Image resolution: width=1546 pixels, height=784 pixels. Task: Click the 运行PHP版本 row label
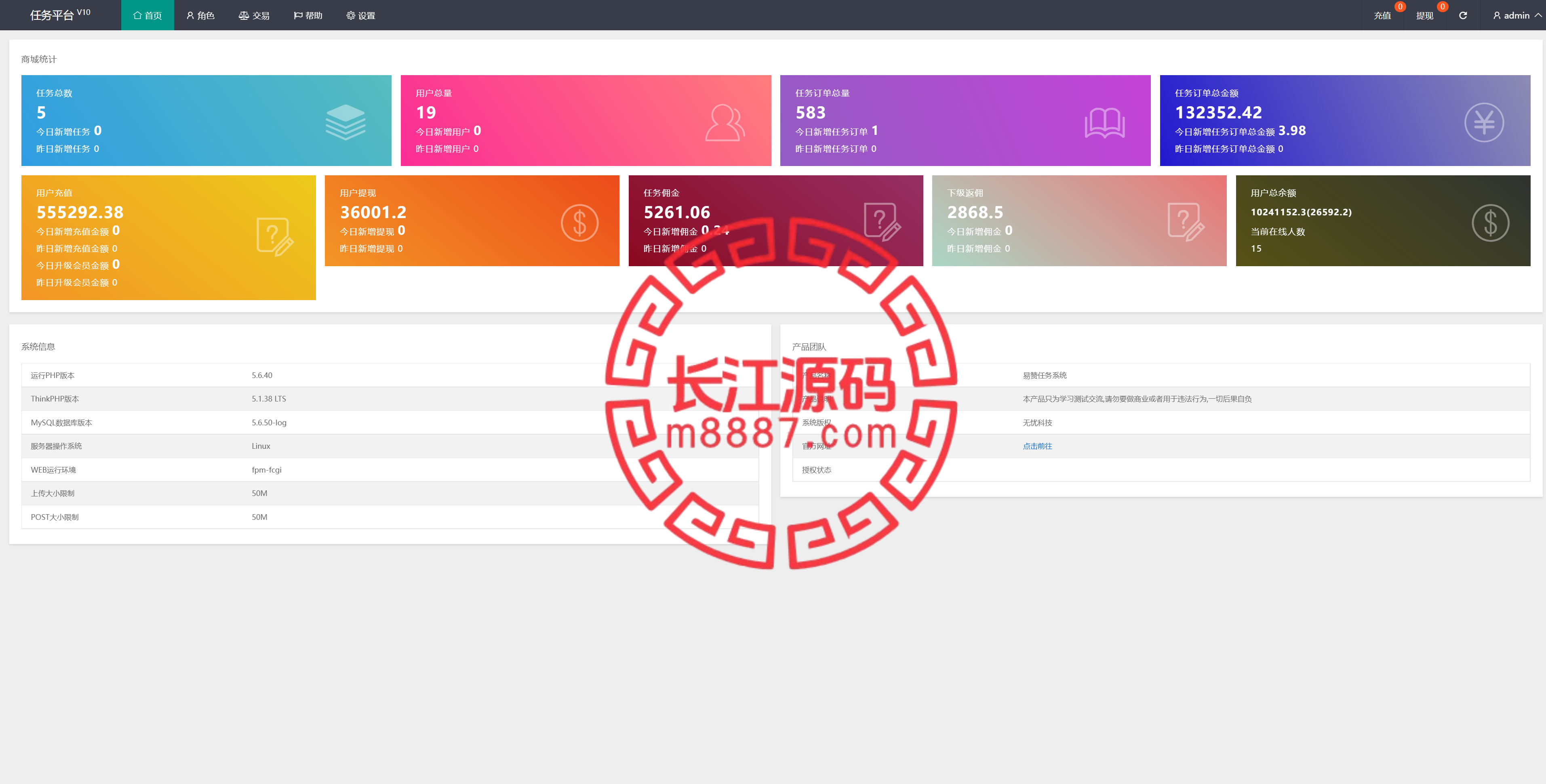click(x=53, y=376)
